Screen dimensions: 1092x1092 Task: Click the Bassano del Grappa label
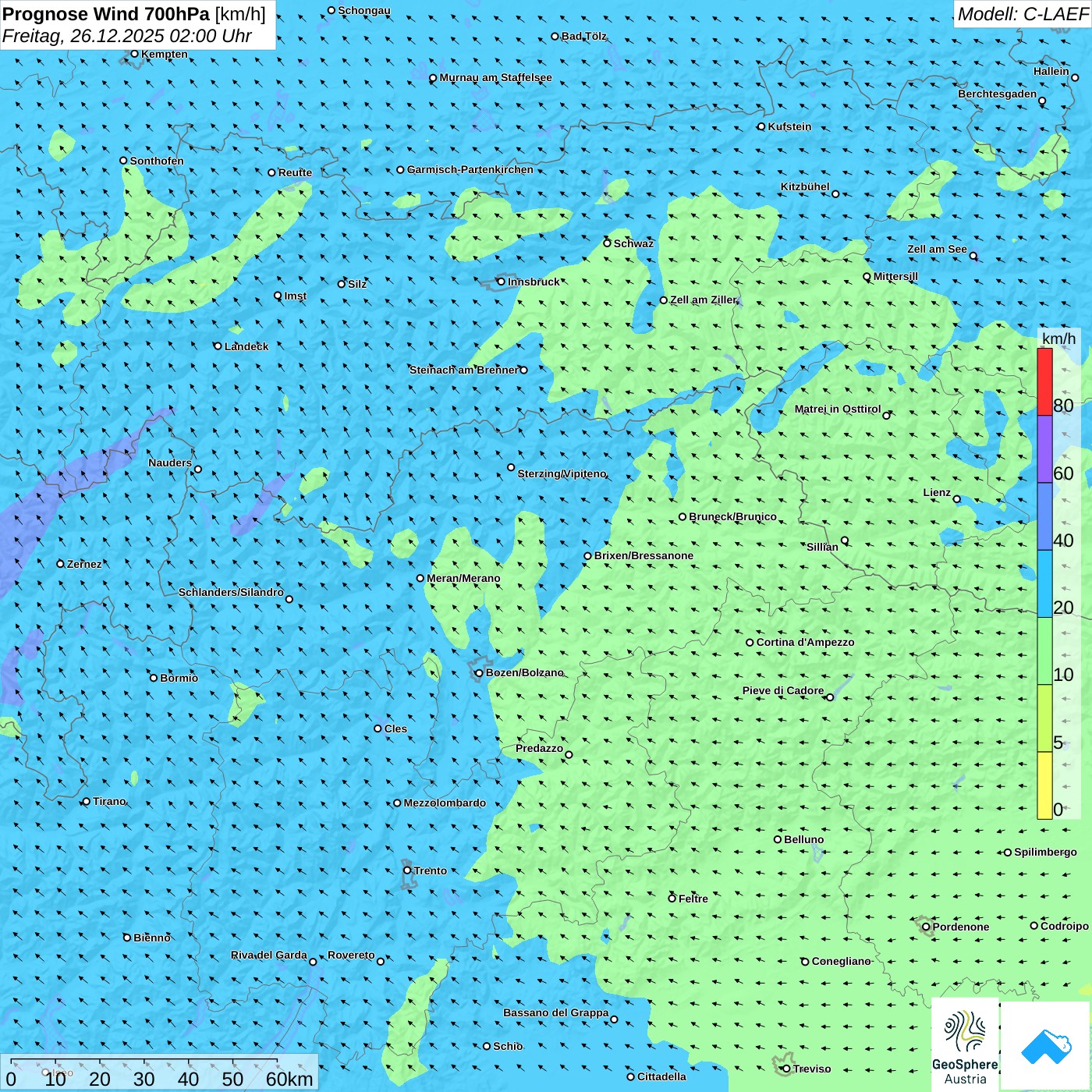click(x=556, y=1012)
